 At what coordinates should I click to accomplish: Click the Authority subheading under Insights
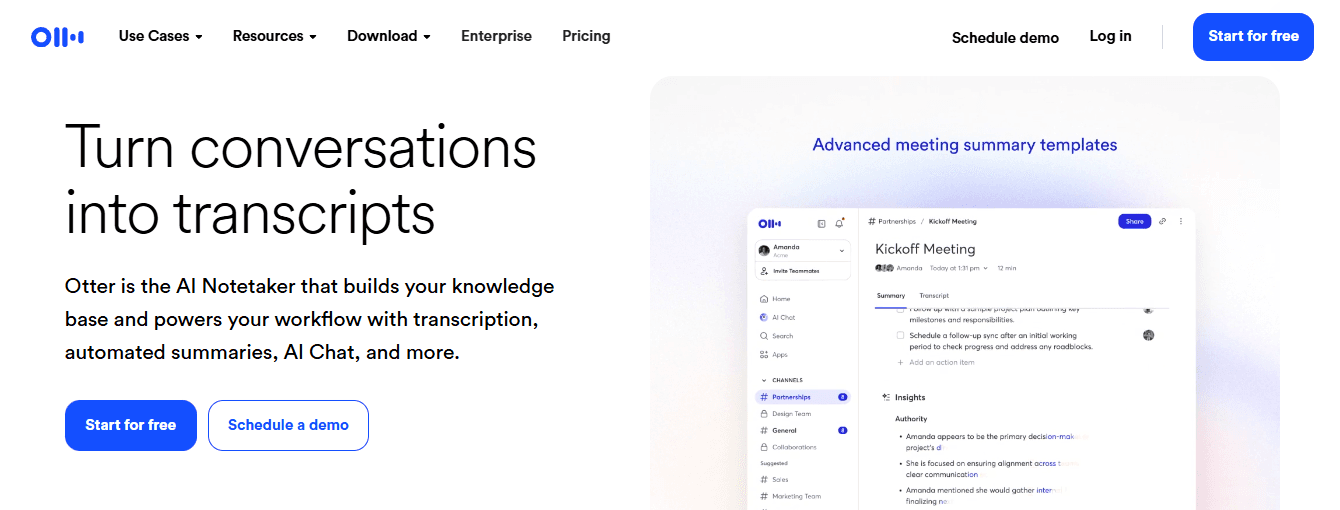911,419
